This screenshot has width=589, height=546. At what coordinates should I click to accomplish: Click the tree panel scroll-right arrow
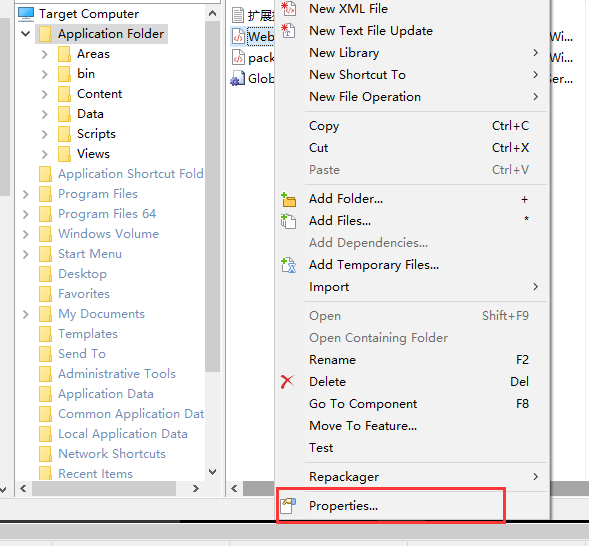[x=196, y=489]
